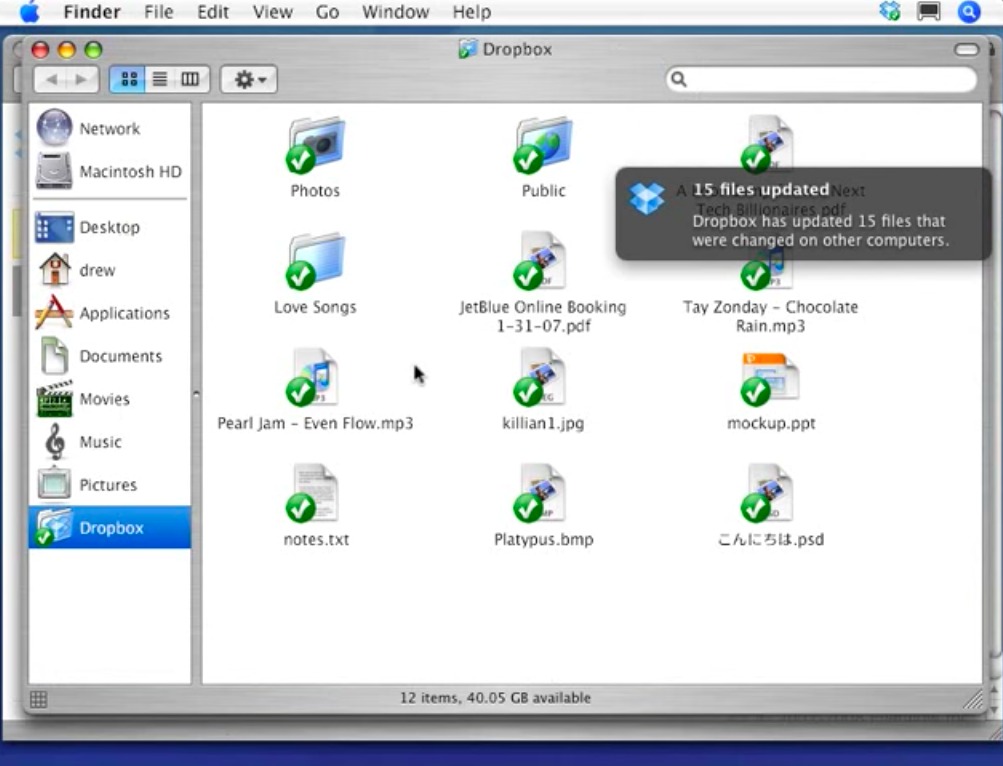The height and width of the screenshot is (766, 1003).
Task: Open the Apple menu
Action: 29,12
